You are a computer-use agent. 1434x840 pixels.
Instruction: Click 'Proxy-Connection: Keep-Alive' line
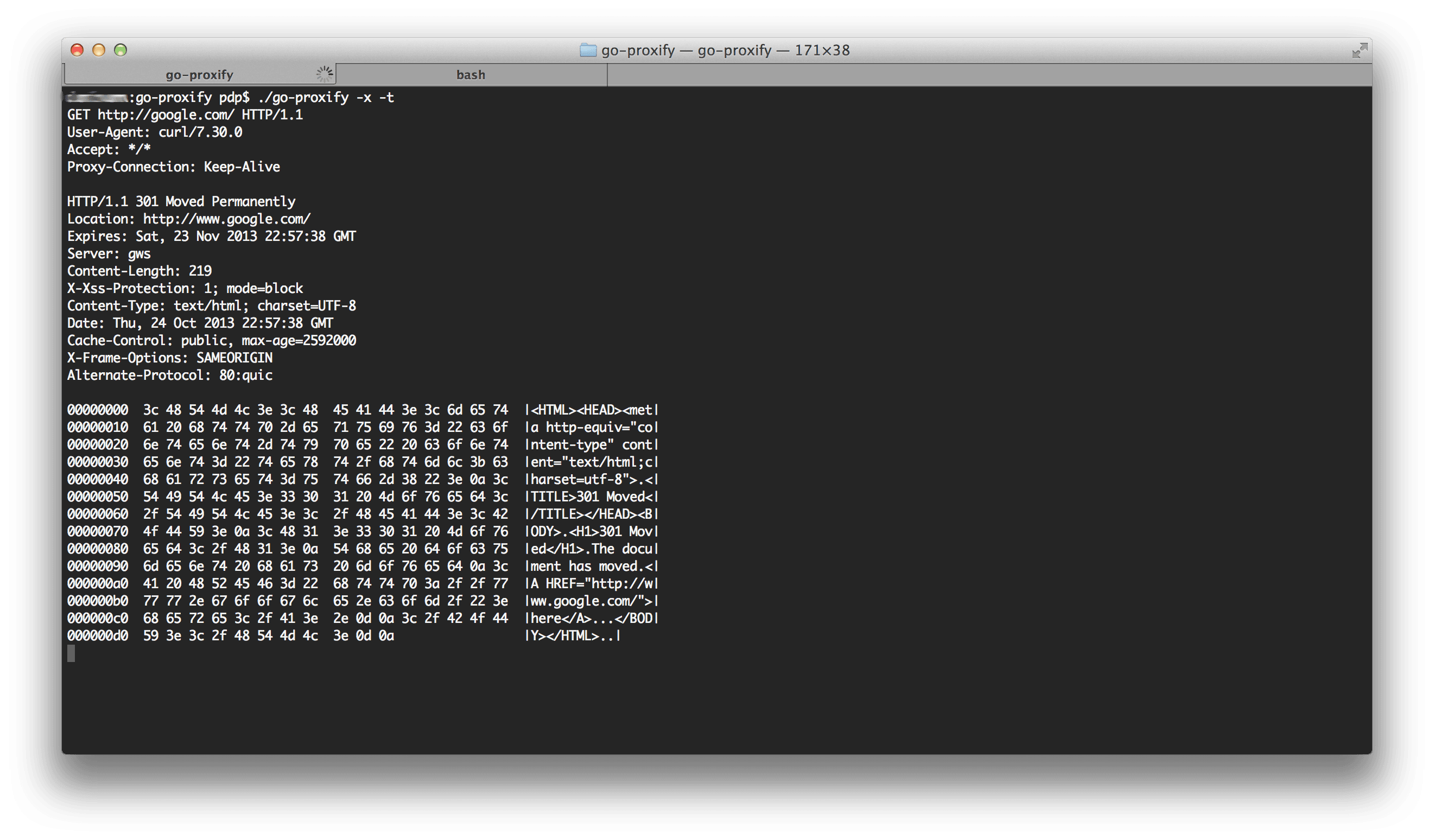pyautogui.click(x=174, y=167)
